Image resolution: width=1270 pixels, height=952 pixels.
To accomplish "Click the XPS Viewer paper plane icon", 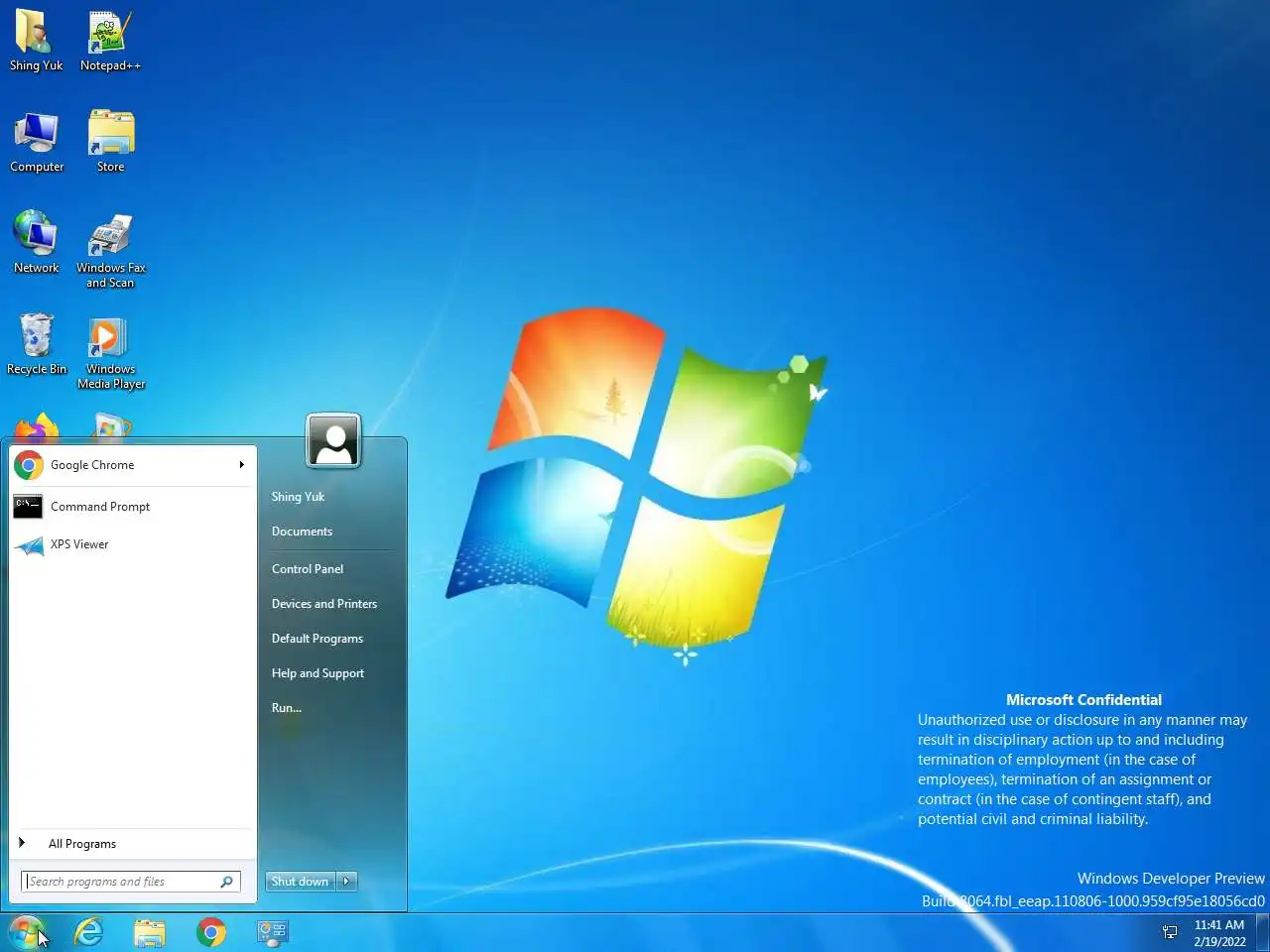I will pos(30,544).
